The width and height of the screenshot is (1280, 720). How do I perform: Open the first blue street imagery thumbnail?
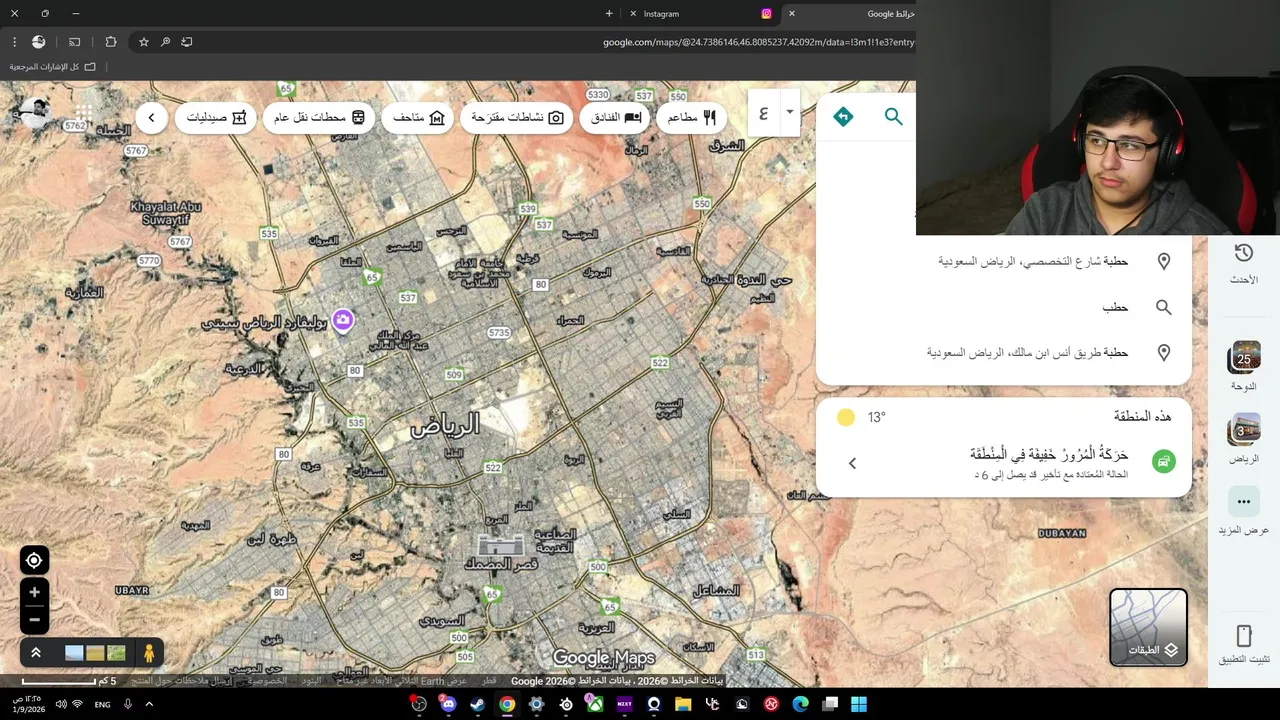coord(74,653)
